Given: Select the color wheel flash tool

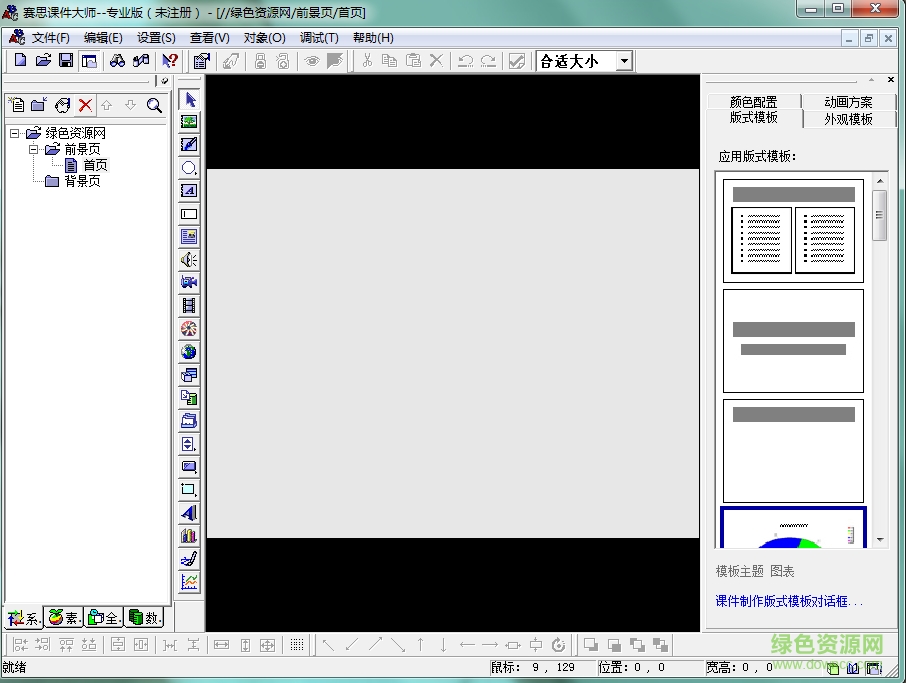Looking at the screenshot, I should [189, 329].
